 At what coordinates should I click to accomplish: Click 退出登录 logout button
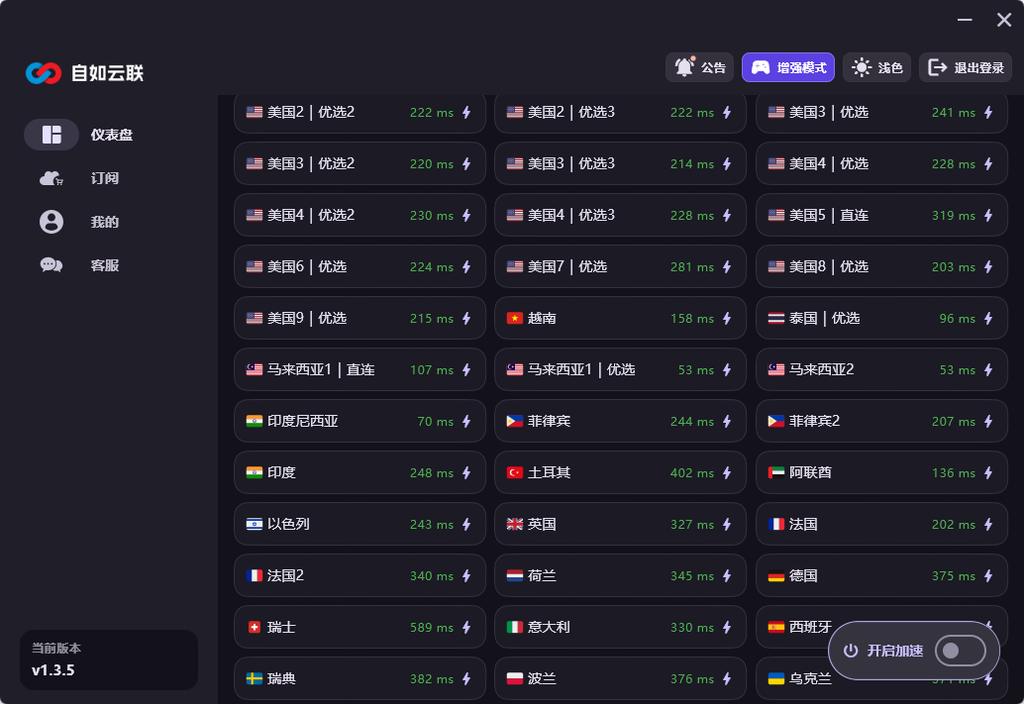[x=965, y=67]
